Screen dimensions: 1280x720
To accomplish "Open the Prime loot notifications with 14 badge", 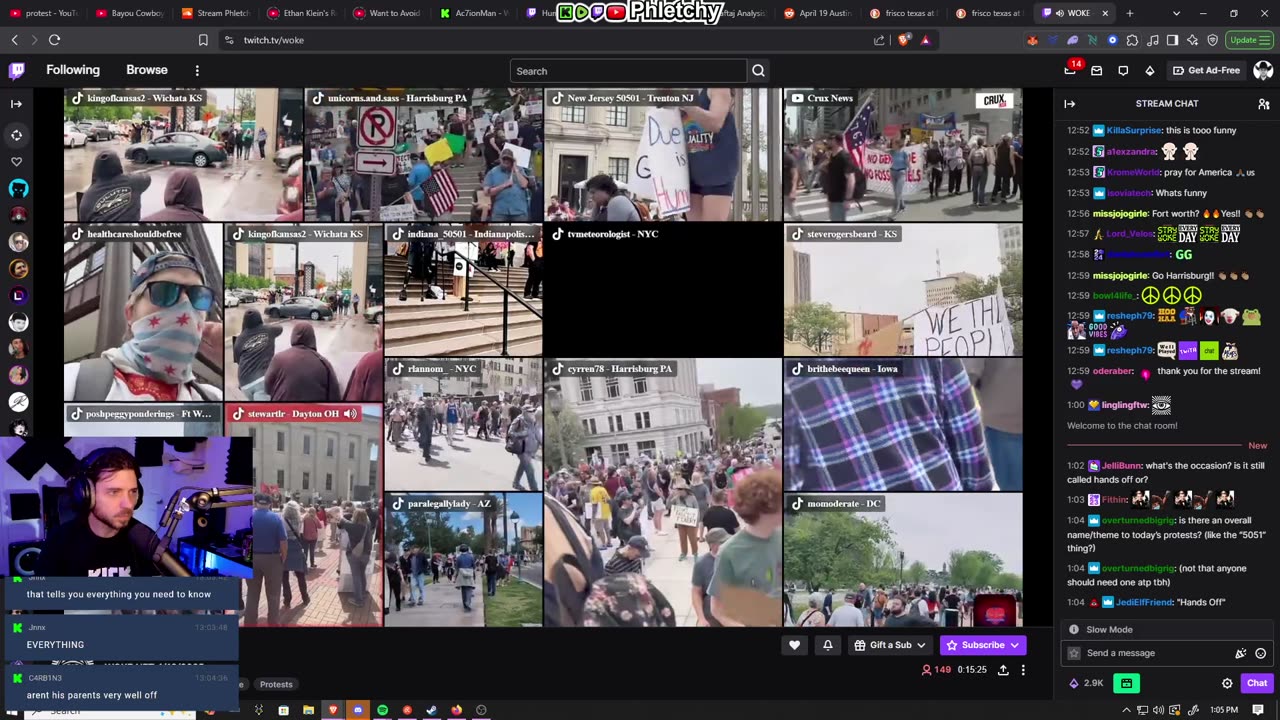I will [x=1070, y=70].
